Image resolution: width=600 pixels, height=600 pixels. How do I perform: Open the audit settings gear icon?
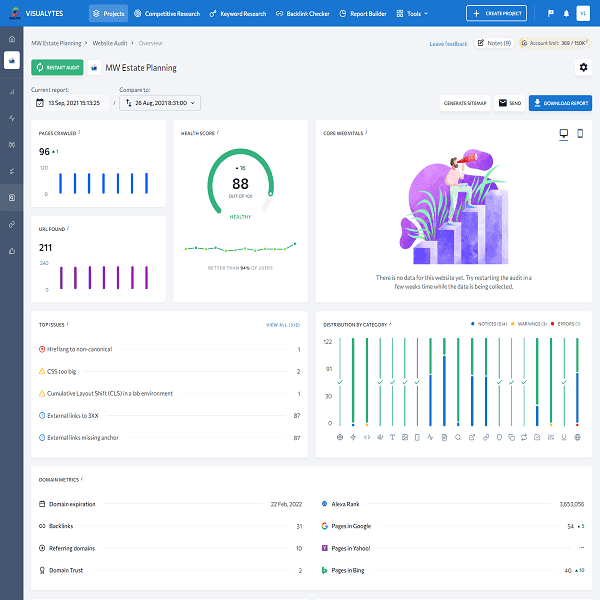[583, 67]
